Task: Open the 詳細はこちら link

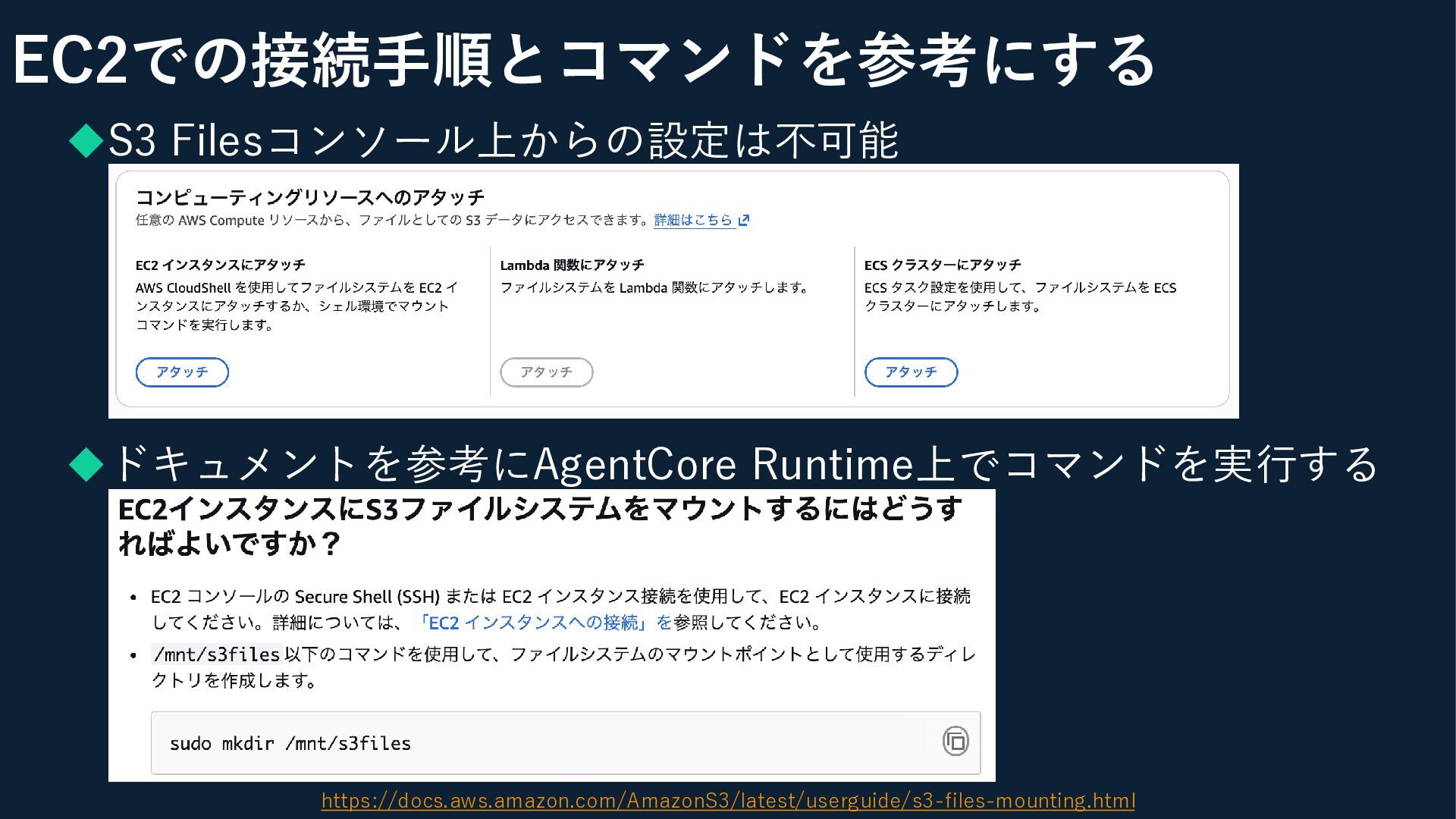Action: 693,221
